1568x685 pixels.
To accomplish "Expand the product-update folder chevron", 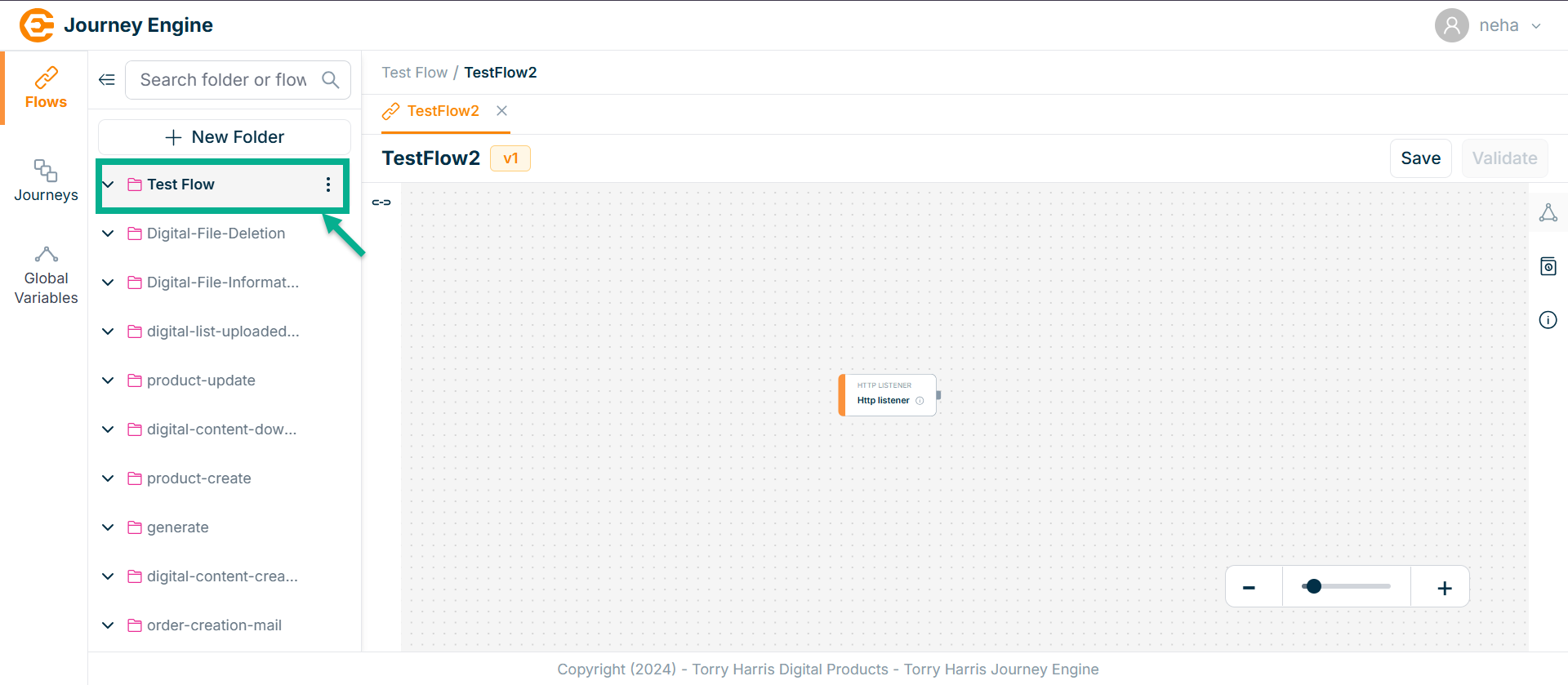I will click(x=108, y=380).
